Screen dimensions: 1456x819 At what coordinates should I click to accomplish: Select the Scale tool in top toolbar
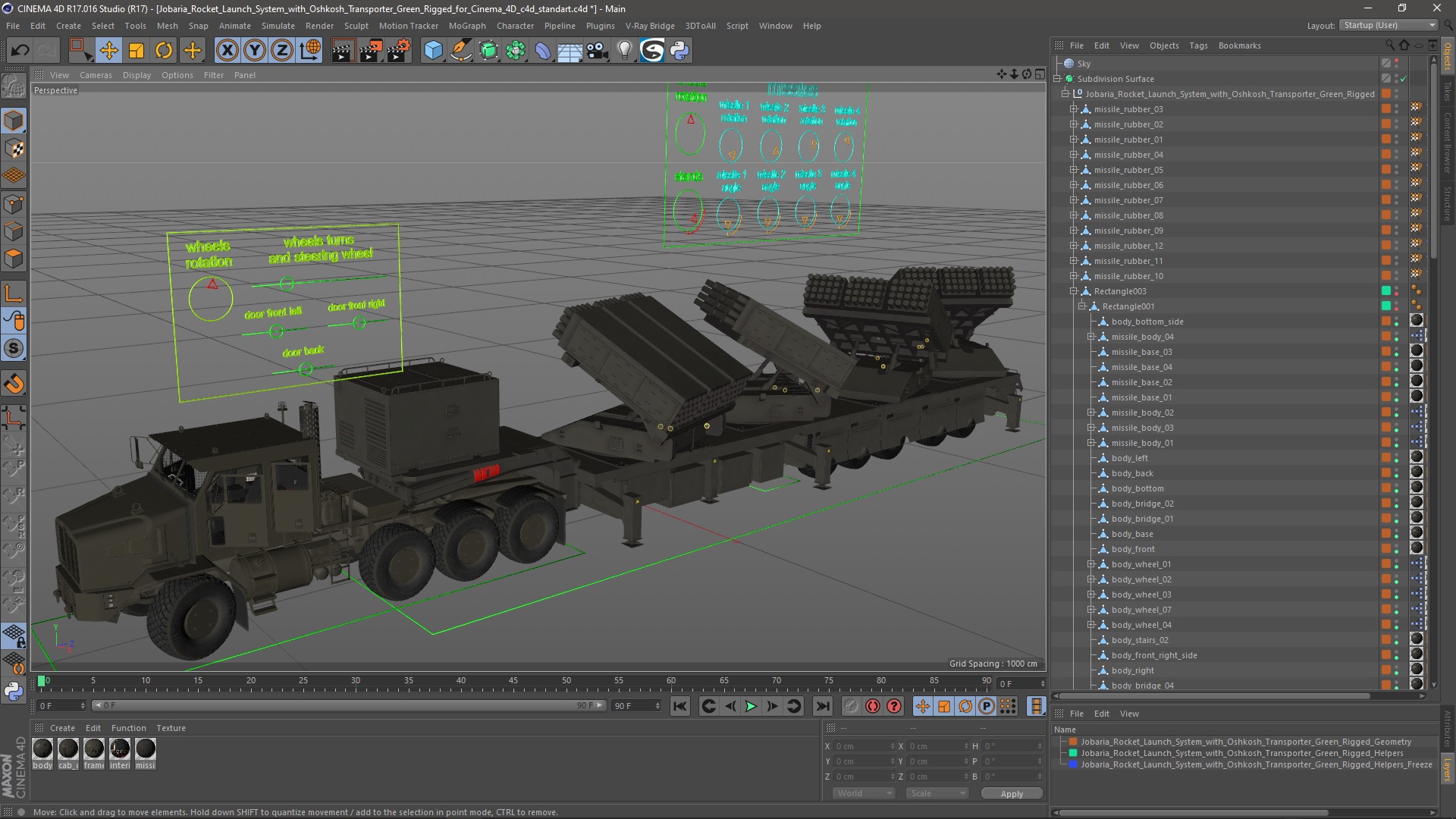pos(136,51)
